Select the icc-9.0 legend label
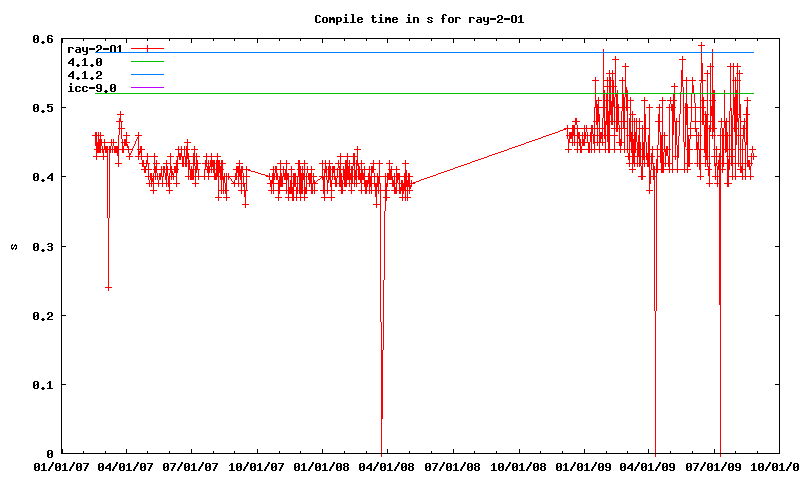Screen dimensions: 800x480 click(87, 88)
